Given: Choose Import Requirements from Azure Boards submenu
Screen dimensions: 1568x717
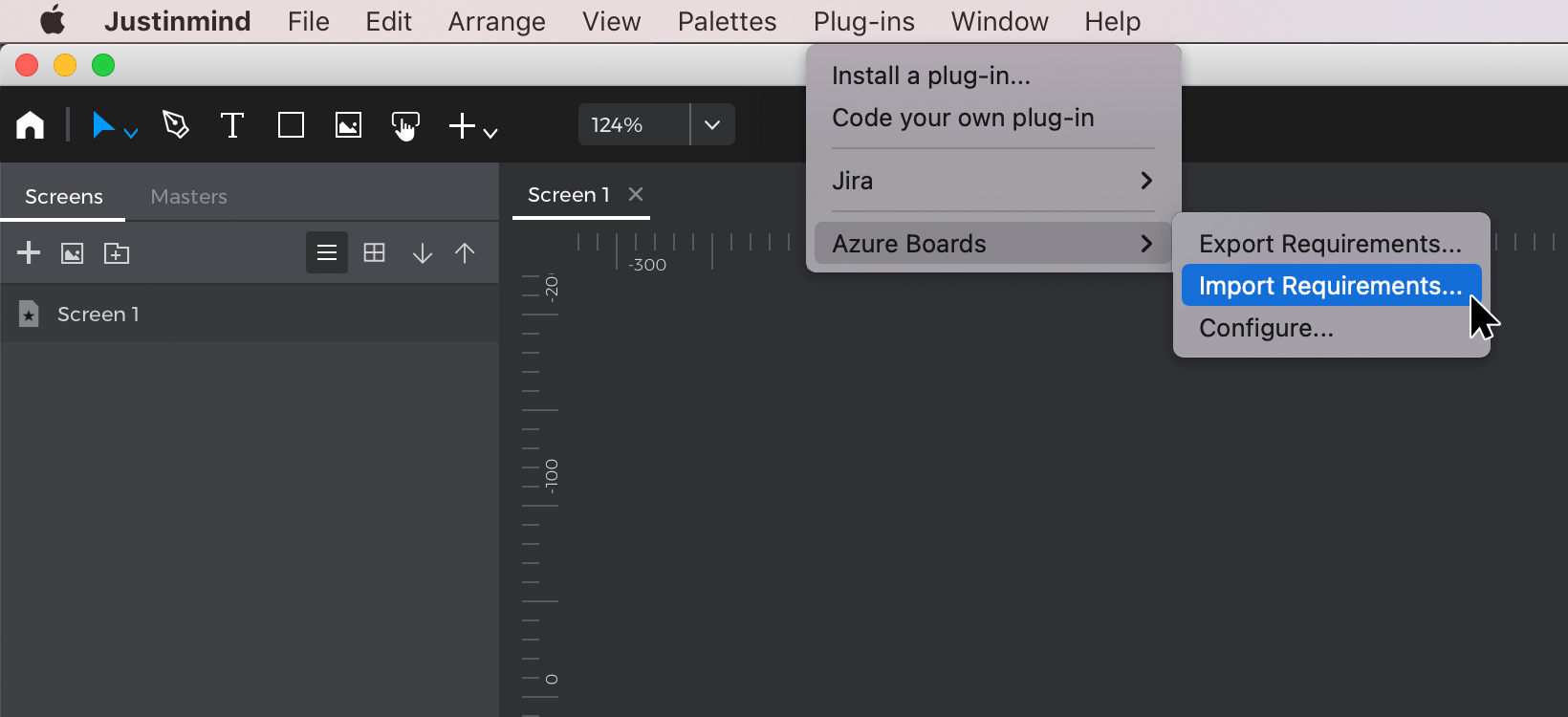Looking at the screenshot, I should pos(1330,286).
